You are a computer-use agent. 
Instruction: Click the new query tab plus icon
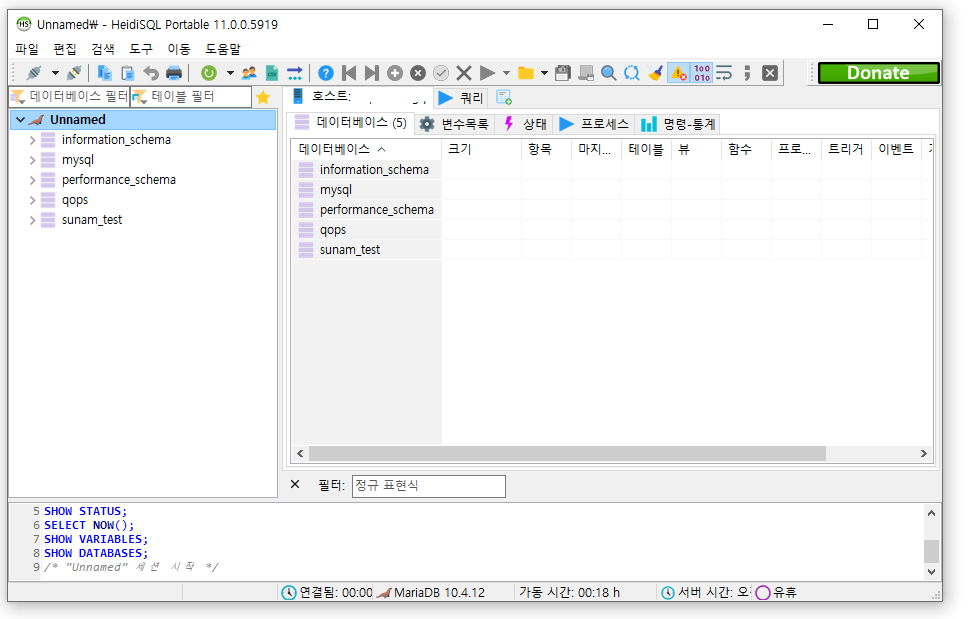click(x=504, y=98)
